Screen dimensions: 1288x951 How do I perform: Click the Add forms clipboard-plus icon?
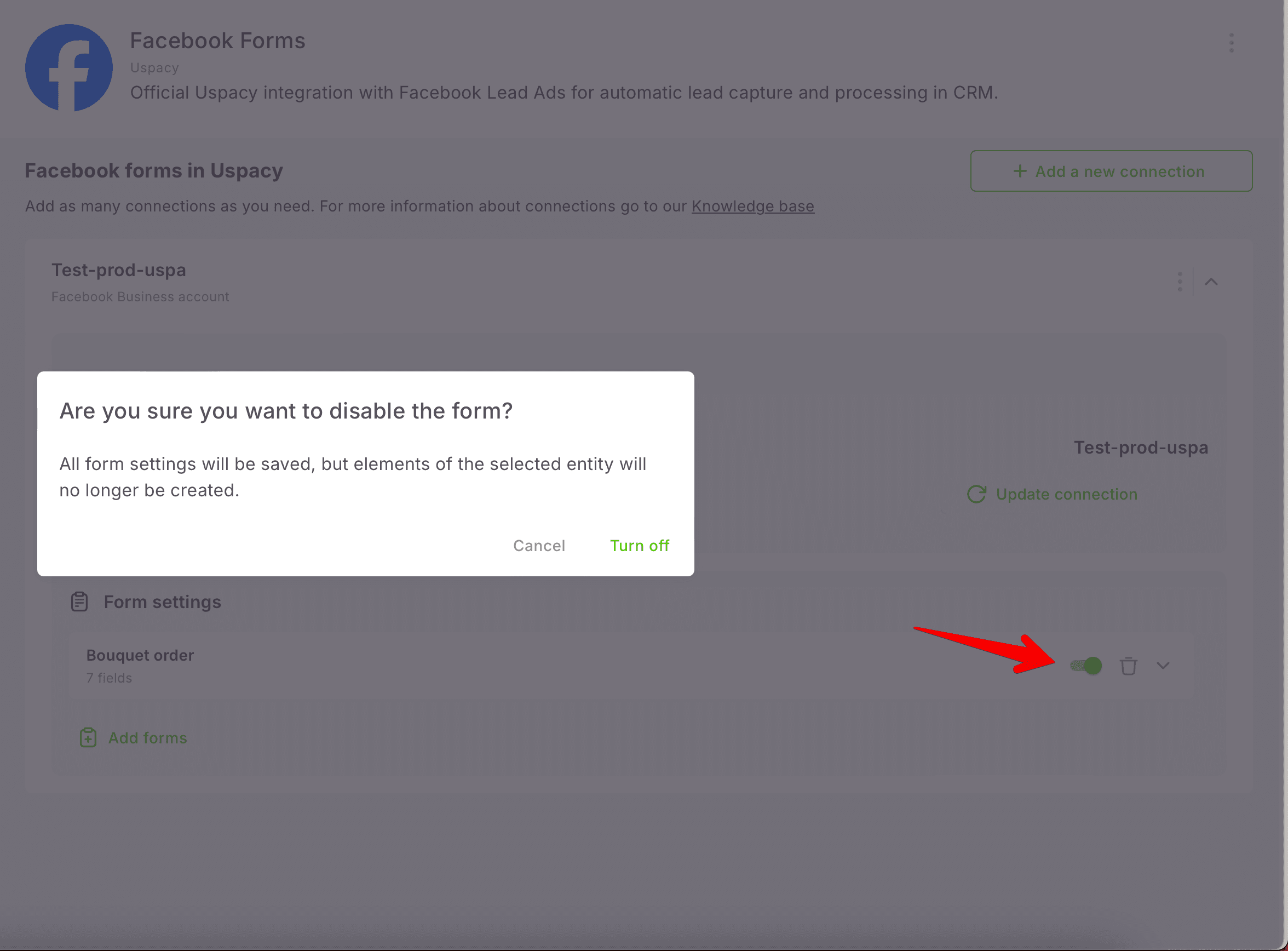click(88, 737)
